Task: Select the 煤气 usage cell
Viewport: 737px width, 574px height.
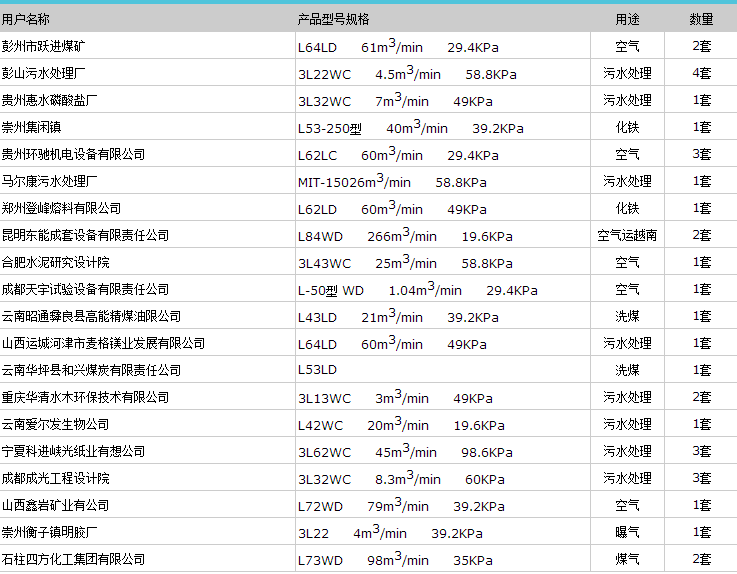Action: coord(627,560)
